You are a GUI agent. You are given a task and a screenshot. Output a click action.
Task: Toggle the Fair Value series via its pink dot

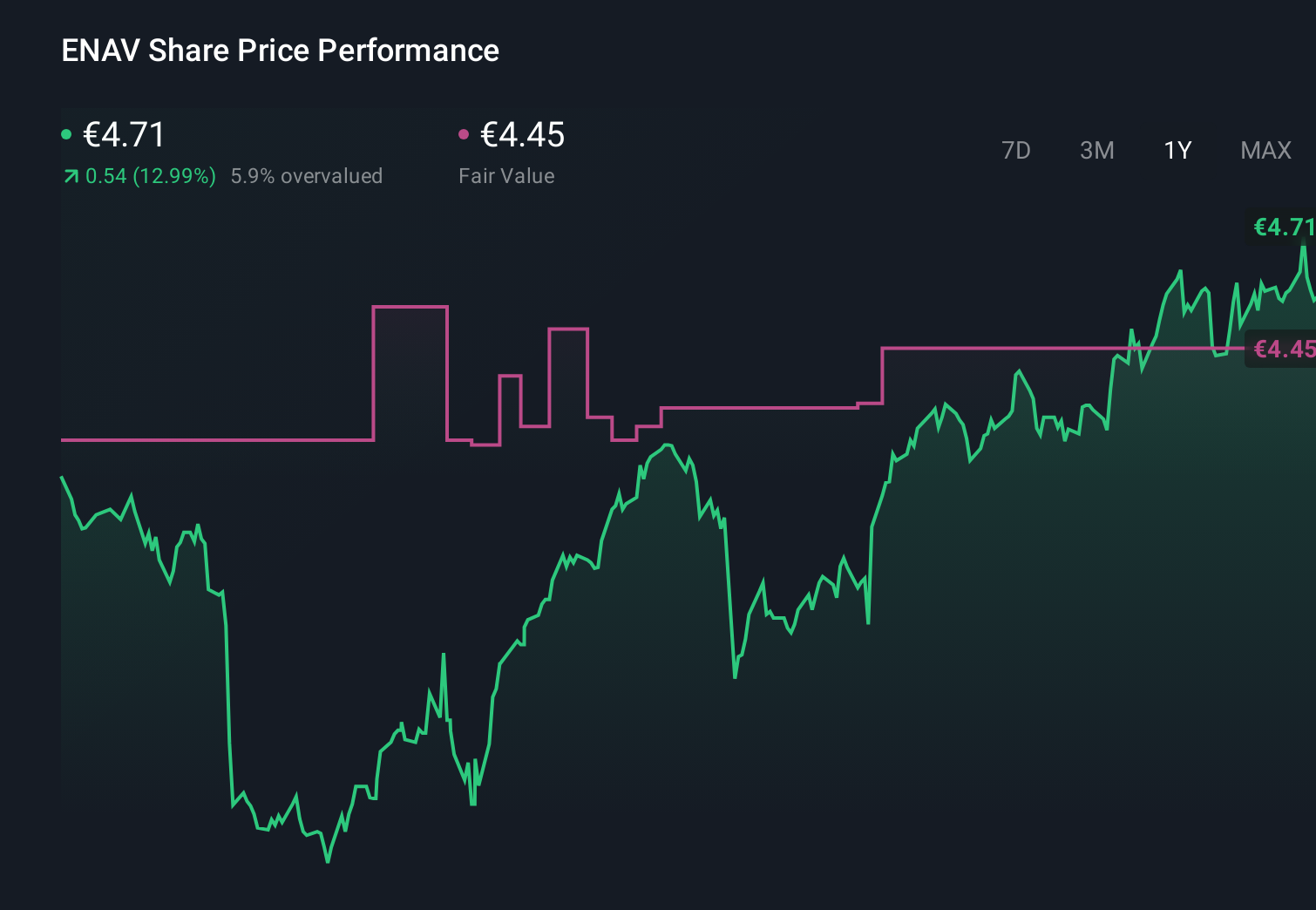coord(465,133)
